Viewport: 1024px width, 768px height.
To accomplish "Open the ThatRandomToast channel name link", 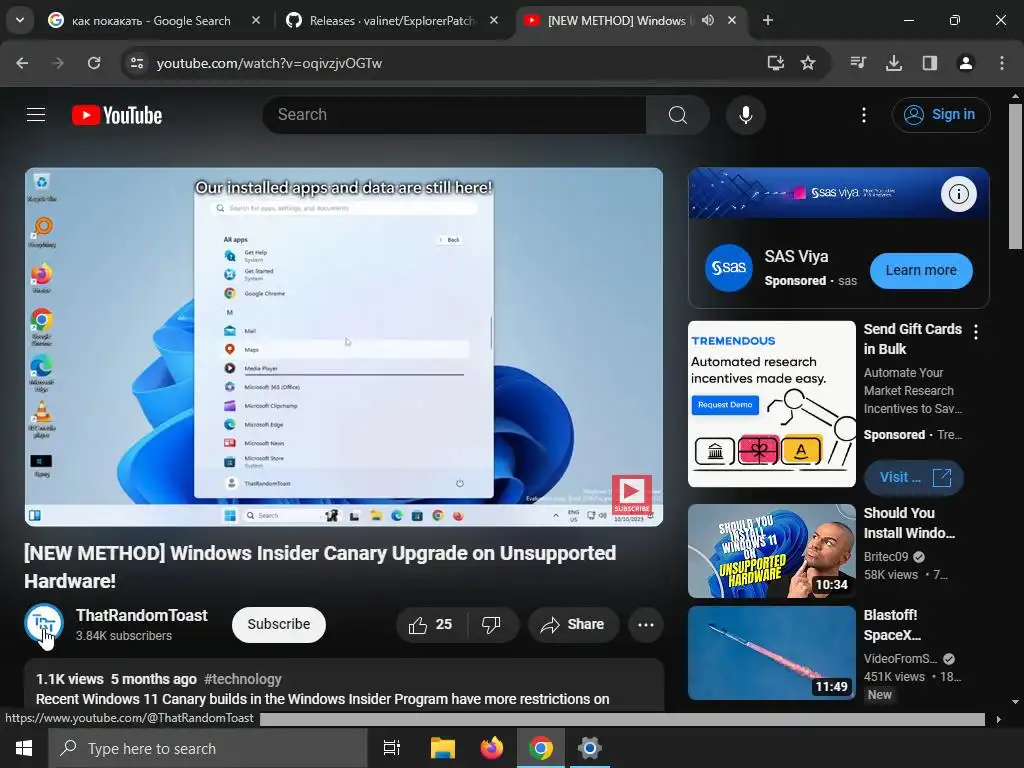I will coord(142,615).
